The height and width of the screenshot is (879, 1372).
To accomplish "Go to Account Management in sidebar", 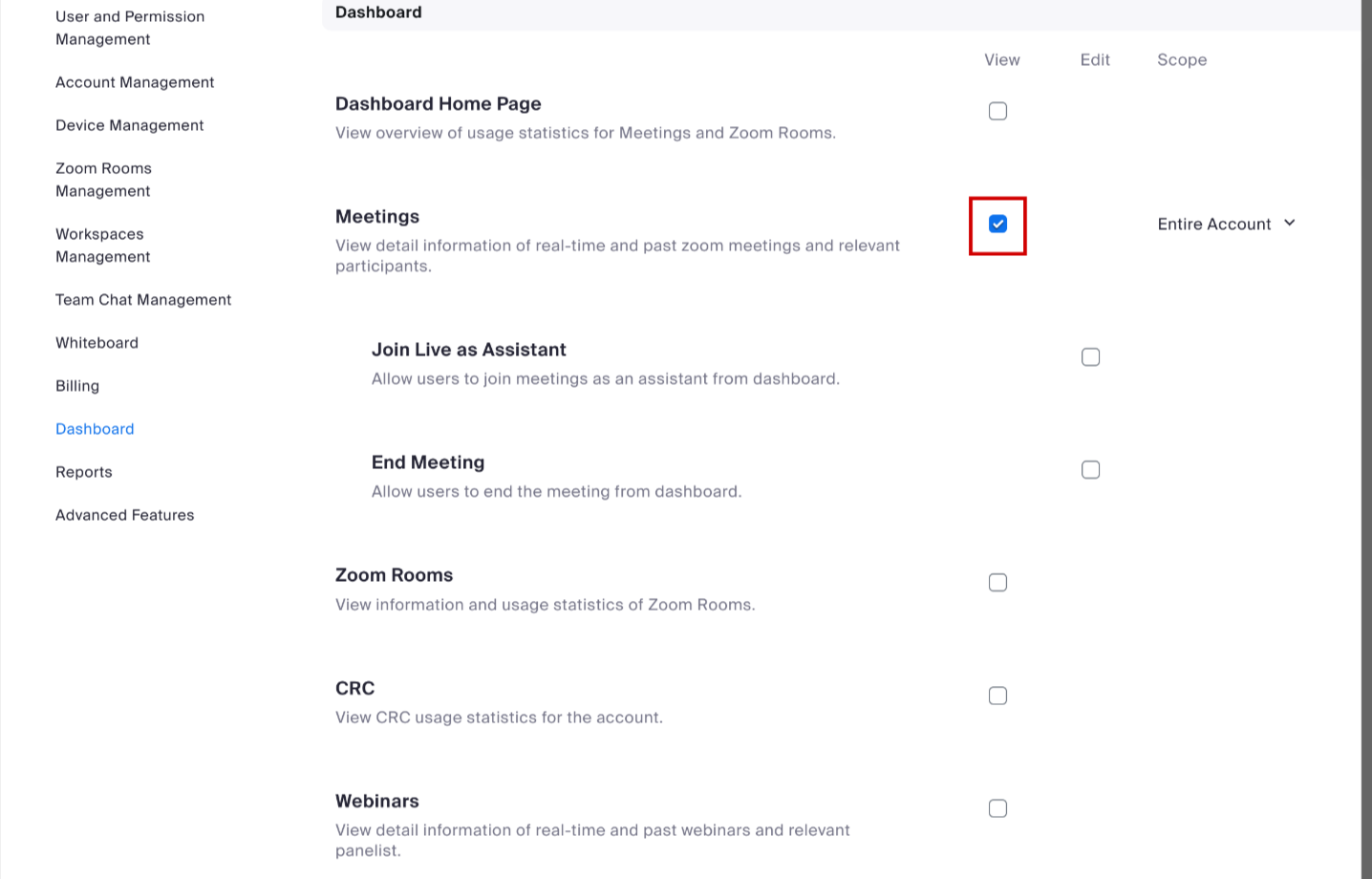I will point(135,82).
